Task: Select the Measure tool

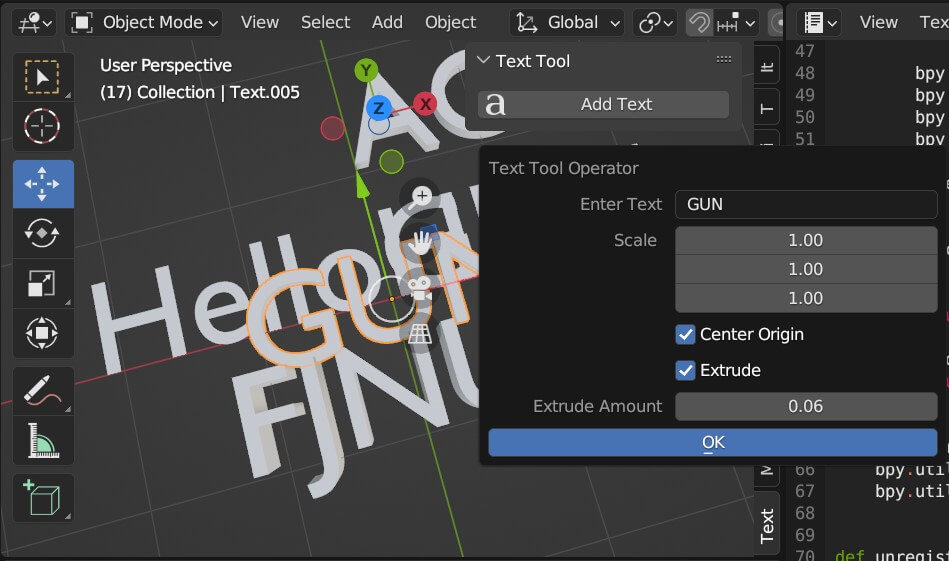Action: pyautogui.click(x=42, y=440)
